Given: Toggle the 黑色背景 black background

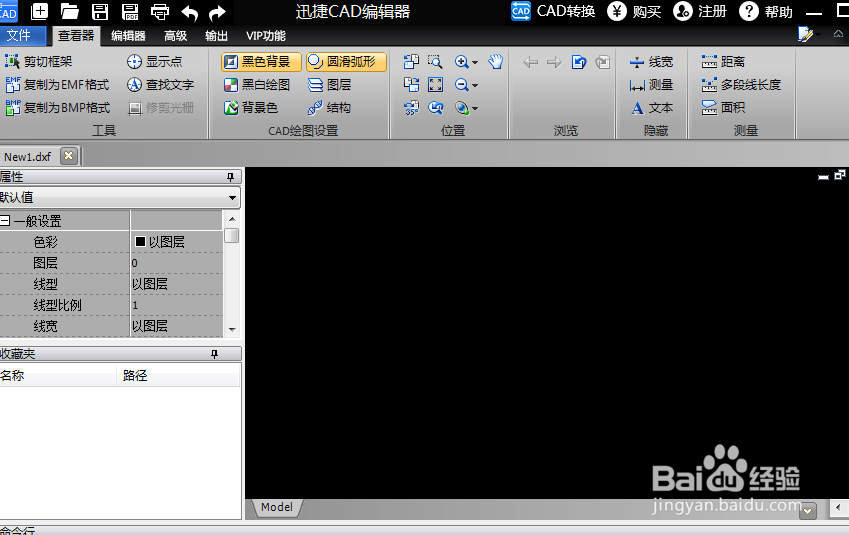Looking at the screenshot, I should 261,62.
